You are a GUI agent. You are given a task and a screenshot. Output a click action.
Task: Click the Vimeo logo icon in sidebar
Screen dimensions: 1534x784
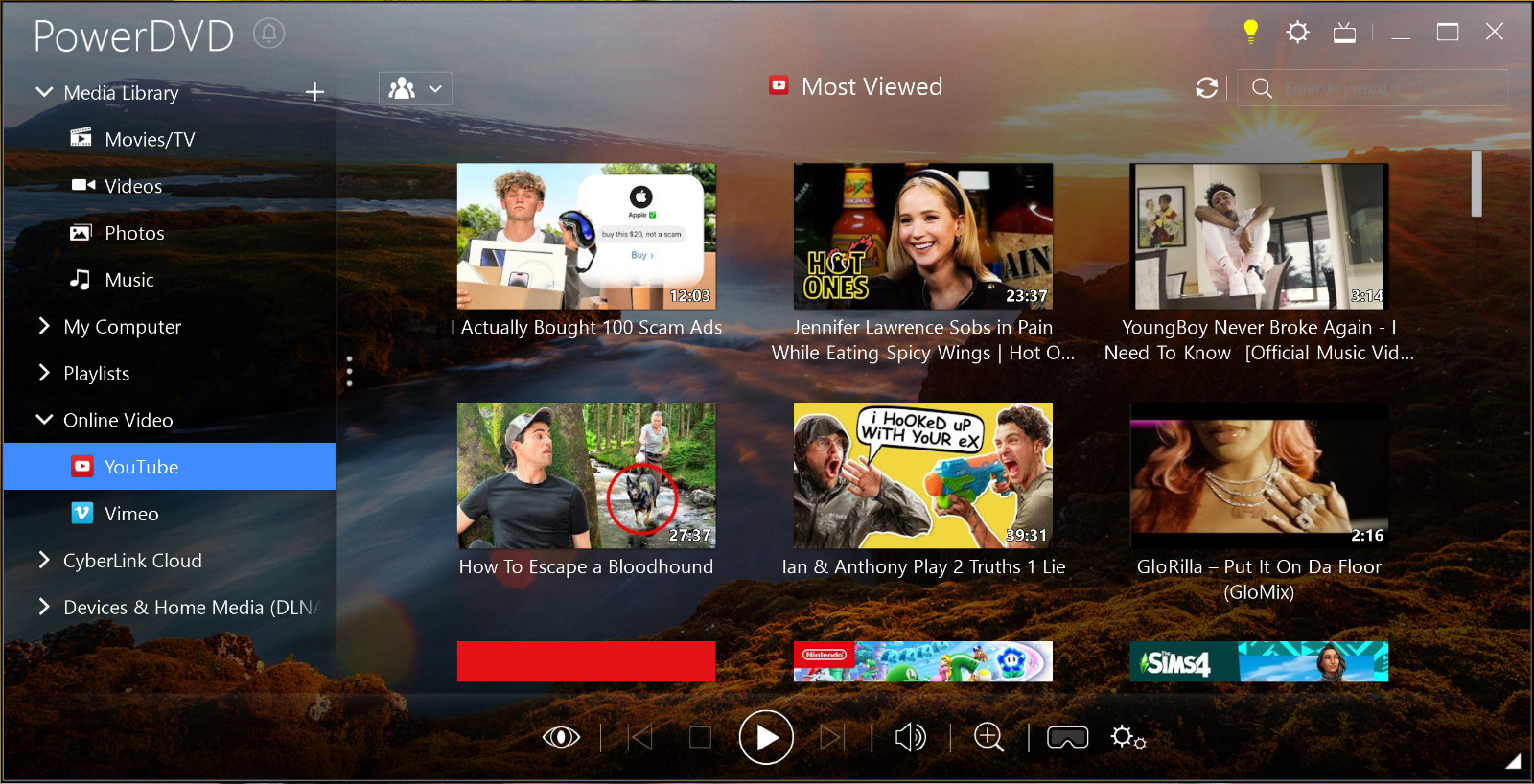82,513
